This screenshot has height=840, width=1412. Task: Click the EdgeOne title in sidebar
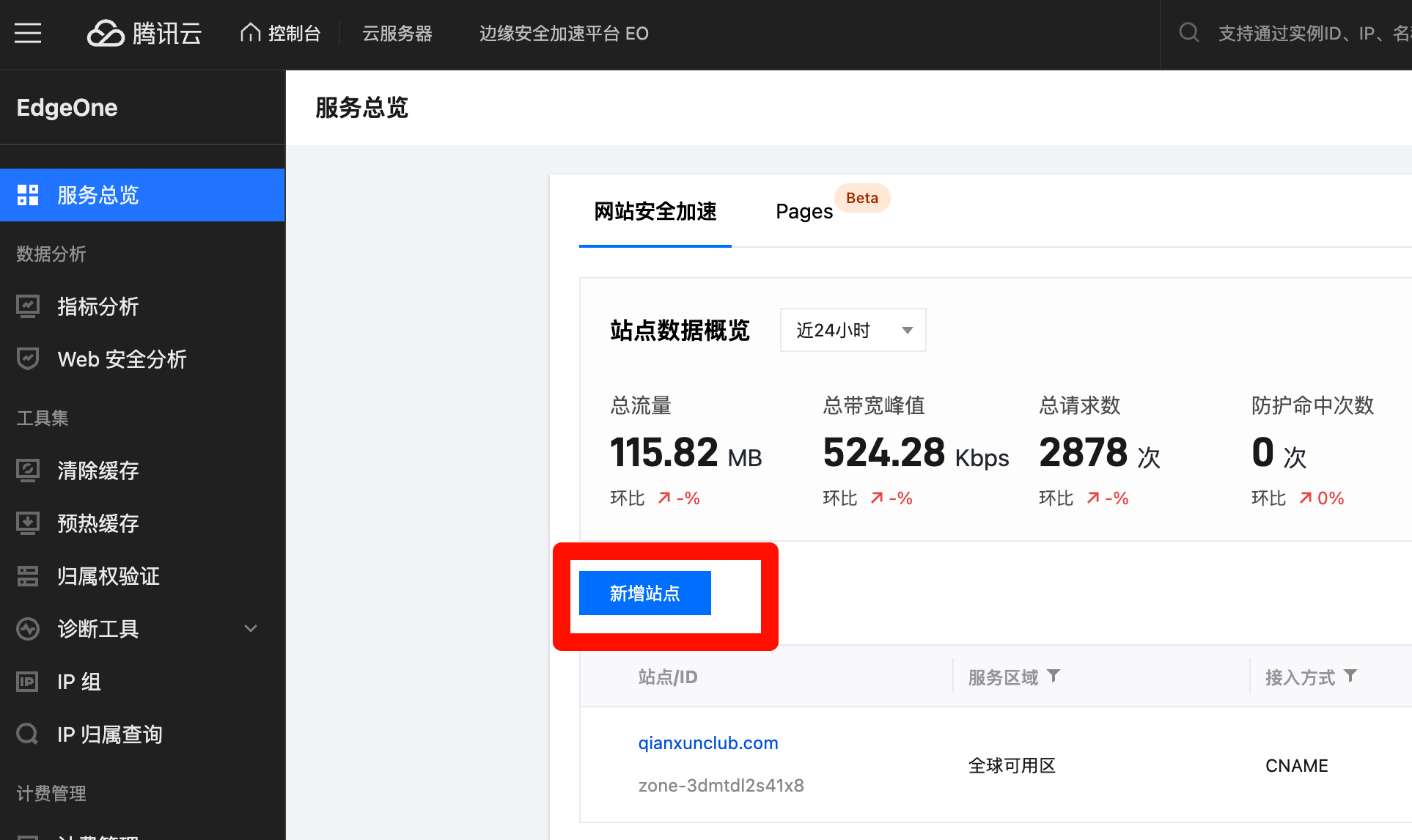pyautogui.click(x=67, y=108)
